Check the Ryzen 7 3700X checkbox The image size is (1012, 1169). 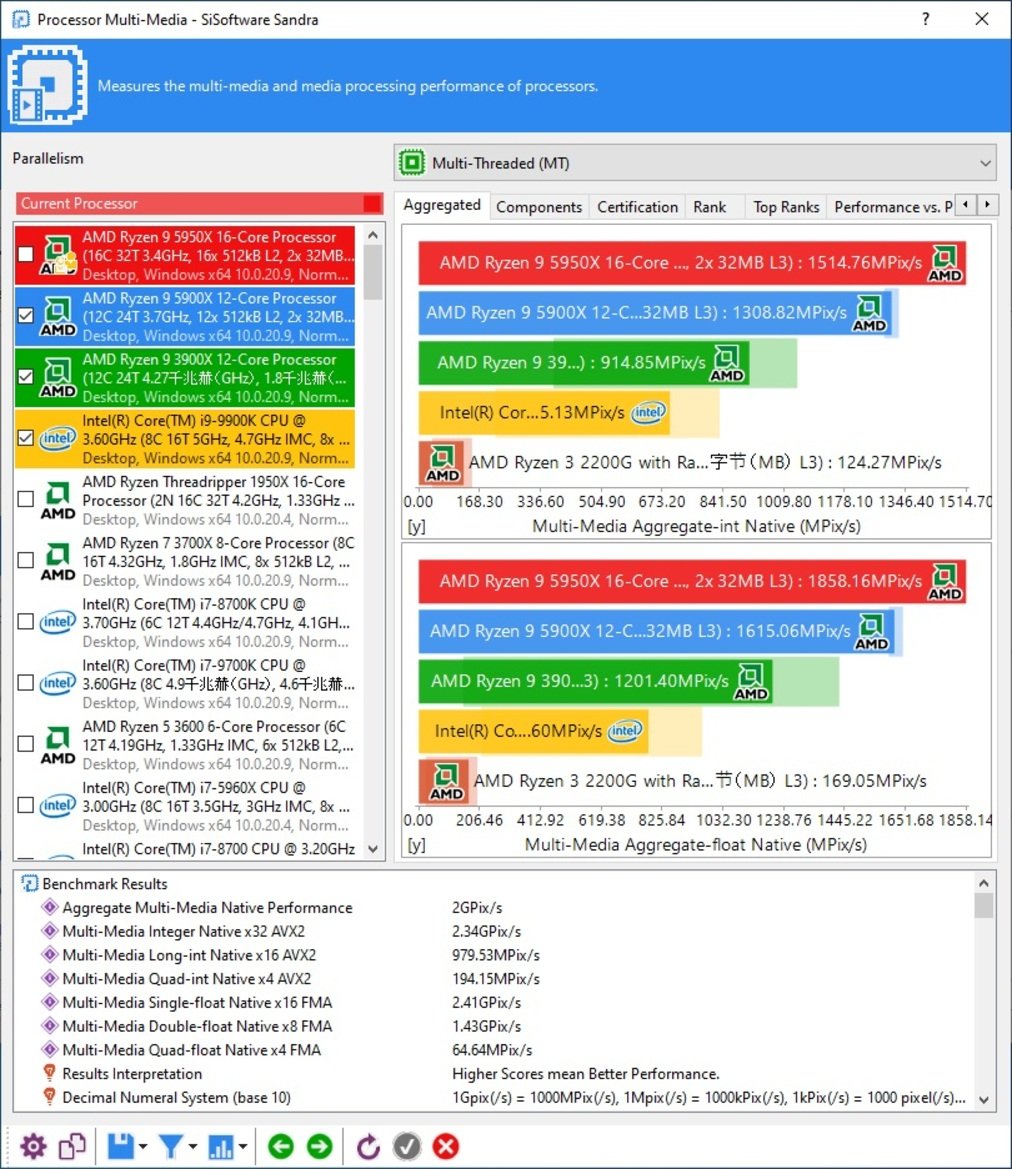[x=26, y=560]
